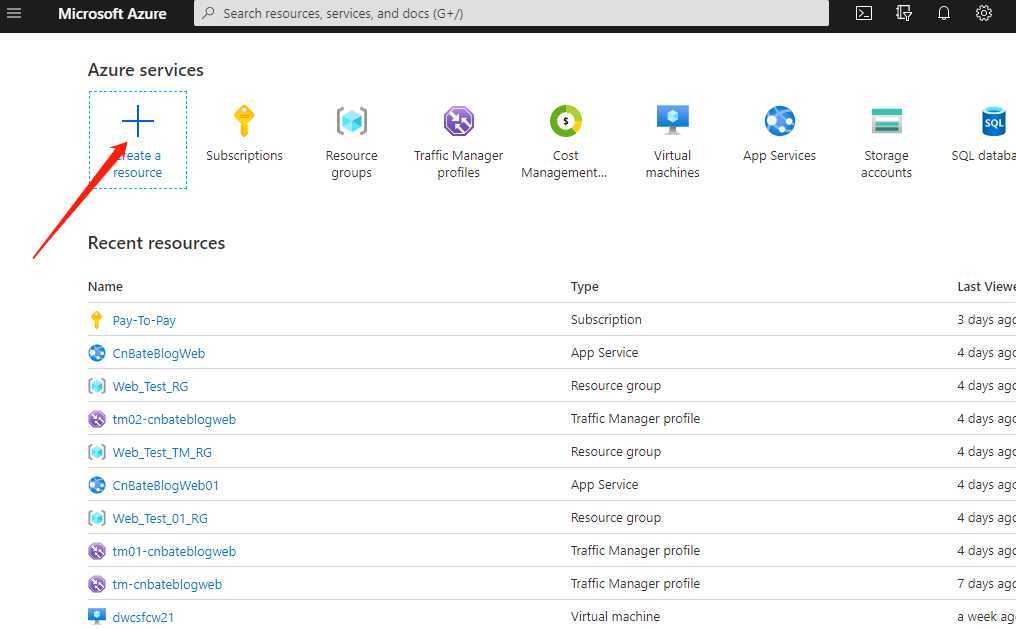Click the Azure services heading
The width and height of the screenshot is (1016, 630).
point(146,70)
